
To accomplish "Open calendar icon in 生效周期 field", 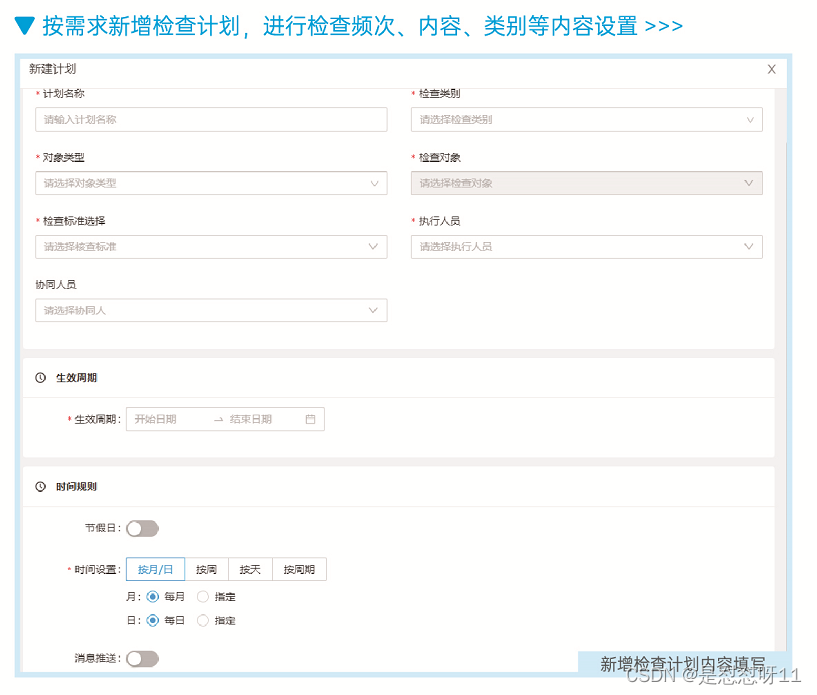I will tap(310, 419).
